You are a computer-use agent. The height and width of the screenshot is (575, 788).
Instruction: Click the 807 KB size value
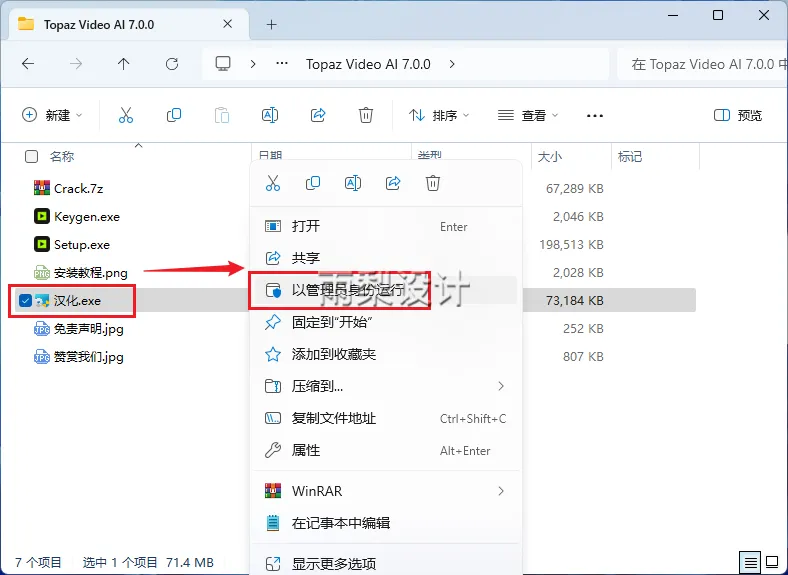583,357
